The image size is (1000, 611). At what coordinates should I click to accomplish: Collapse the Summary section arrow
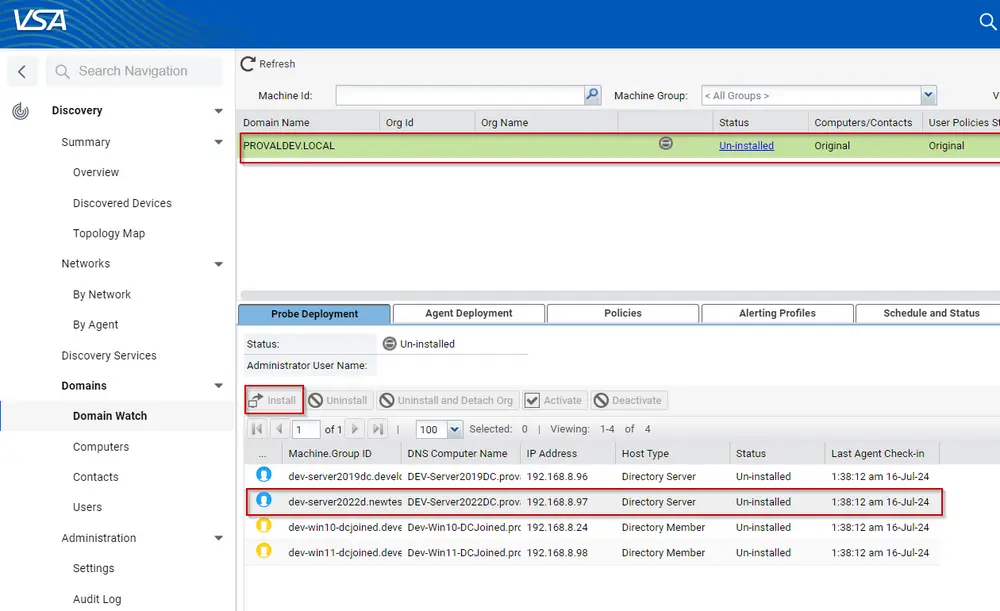[219, 142]
